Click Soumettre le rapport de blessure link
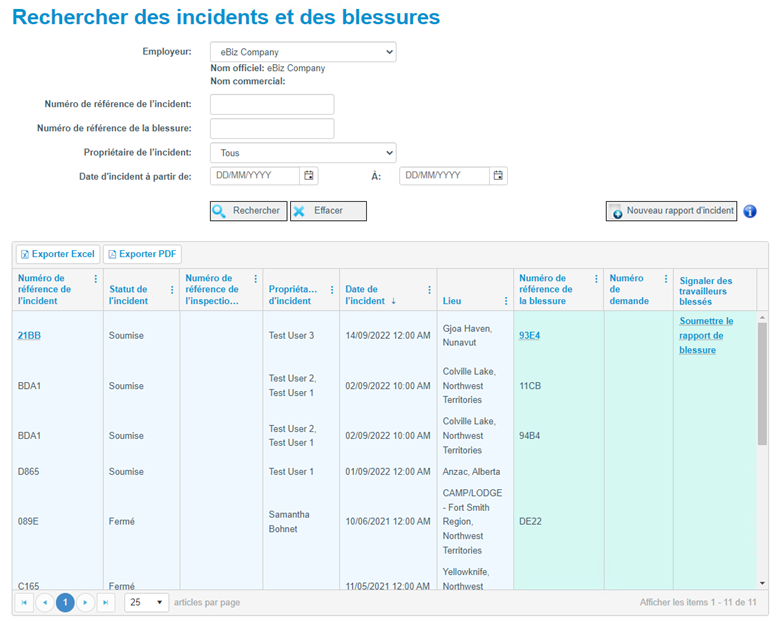This screenshot has width=780, height=622. 706,336
